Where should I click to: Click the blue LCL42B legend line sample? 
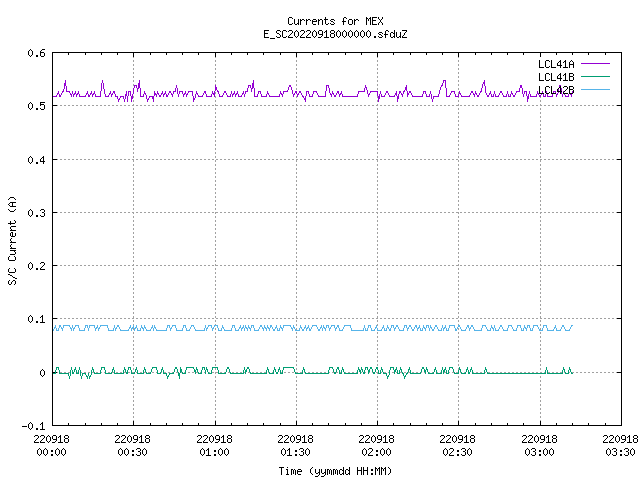click(x=595, y=89)
